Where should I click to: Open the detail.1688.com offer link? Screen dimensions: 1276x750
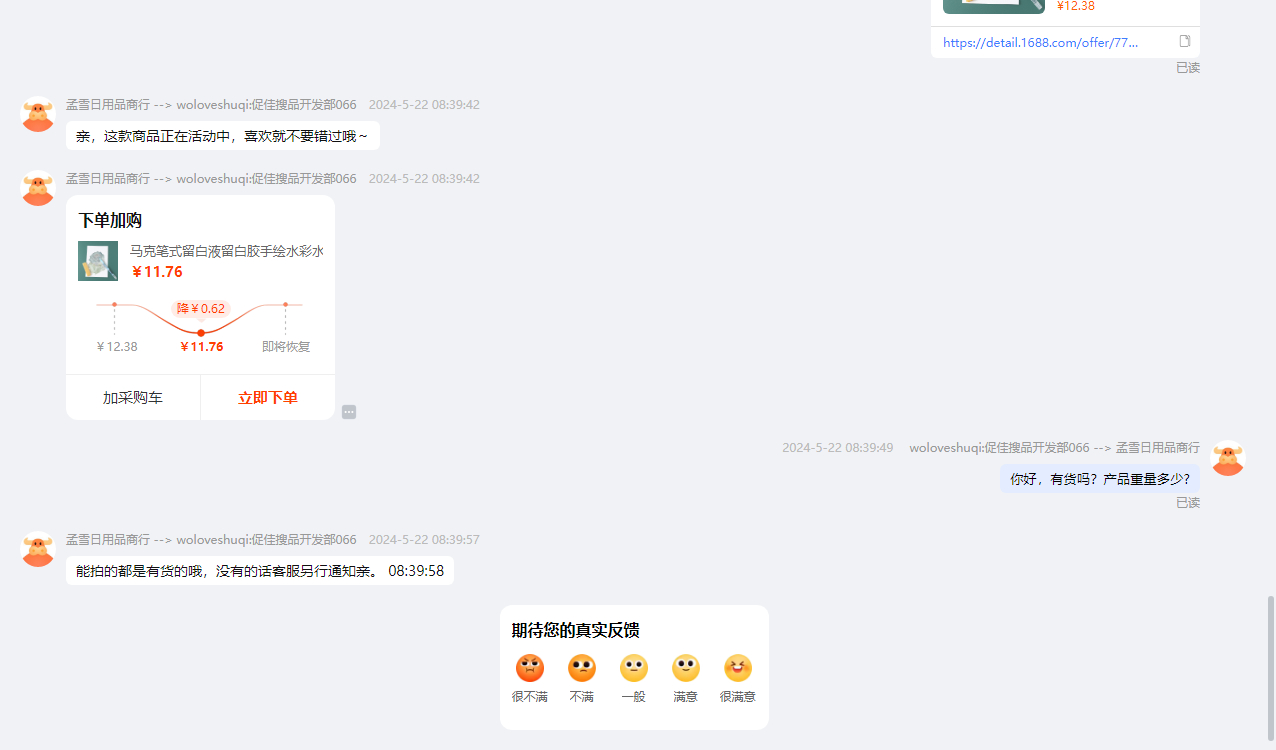(1040, 43)
